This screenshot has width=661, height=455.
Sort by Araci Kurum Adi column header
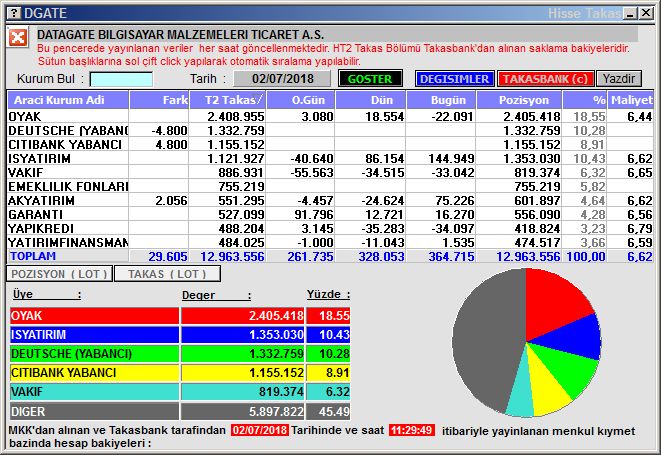tap(68, 100)
